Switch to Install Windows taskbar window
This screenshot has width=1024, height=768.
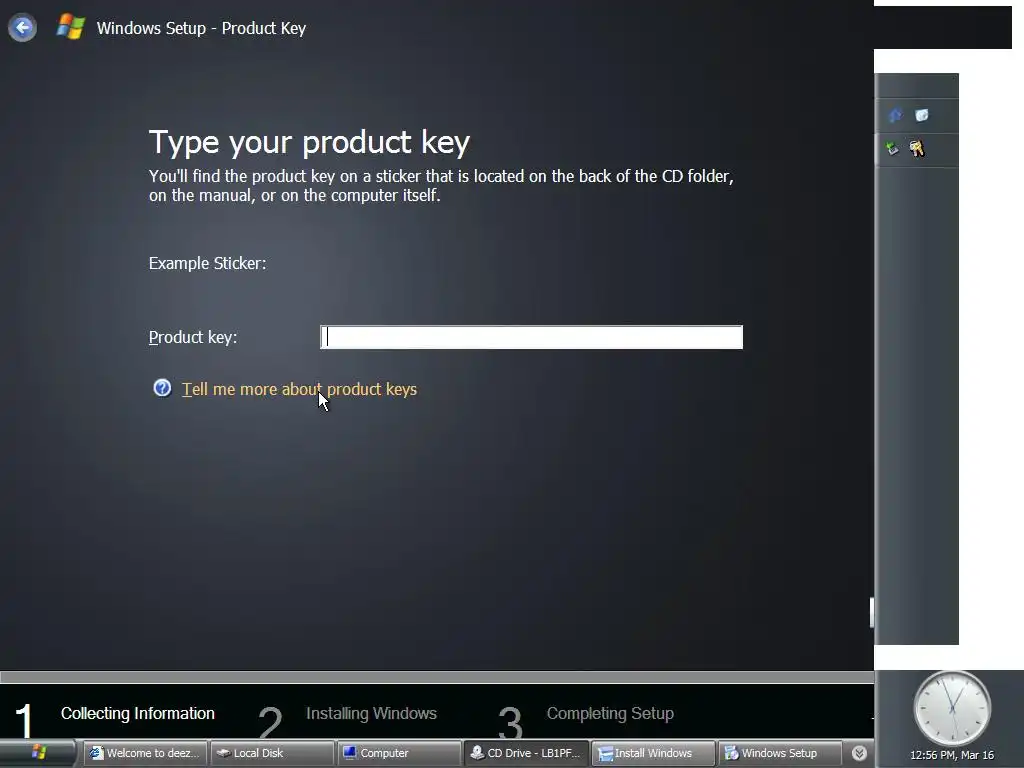click(x=652, y=753)
